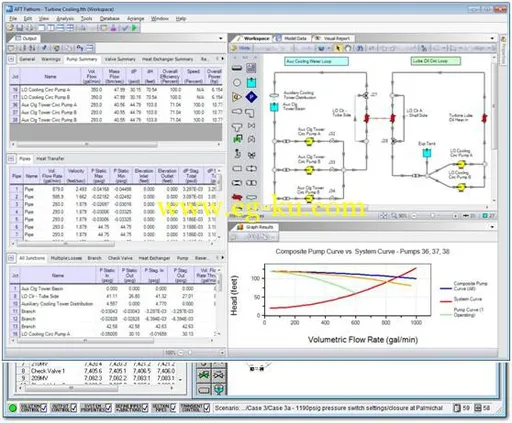Select the Reservoir junction tool in toolbox
Screen dimensions: 512x423
(251, 83)
